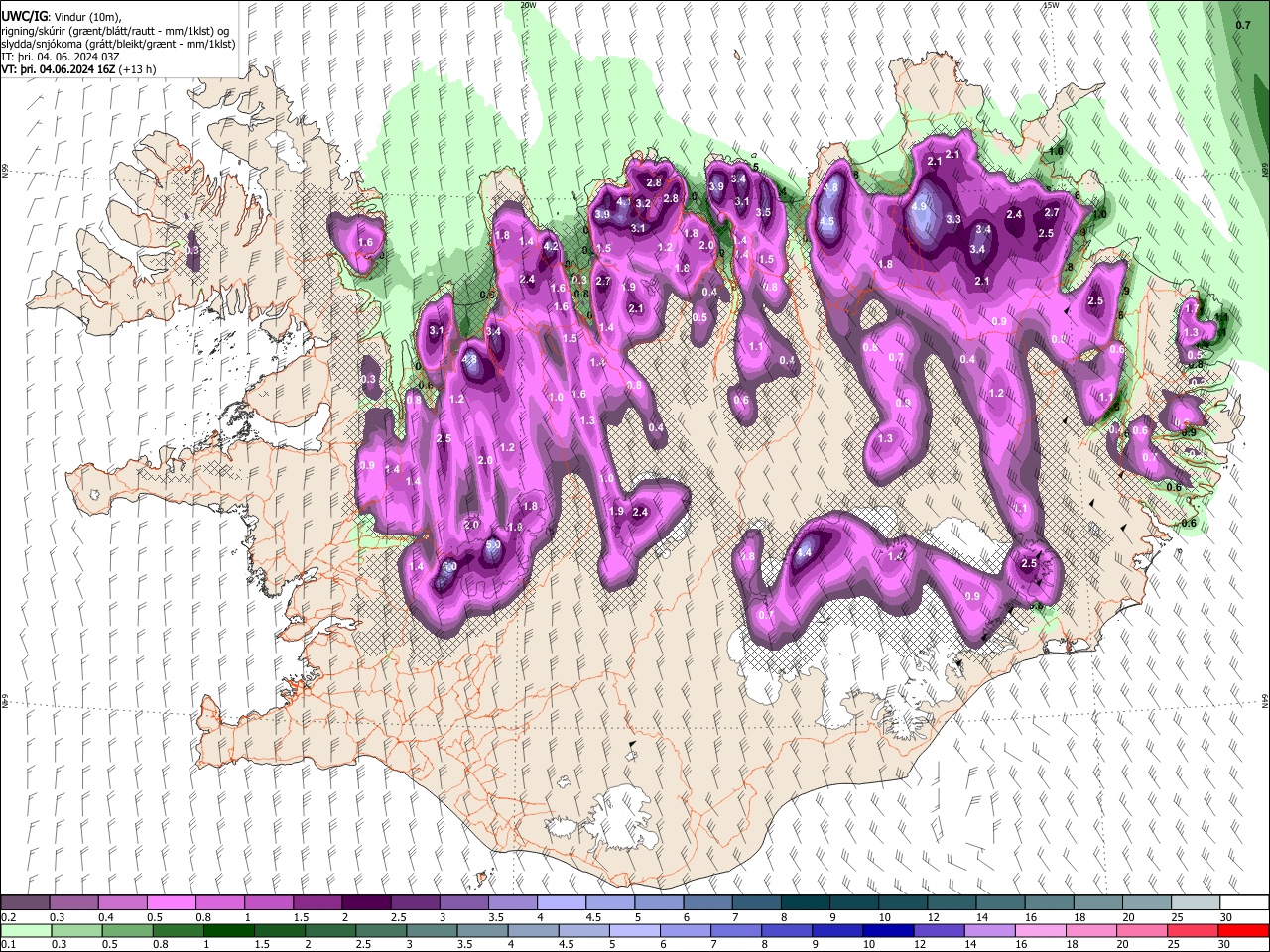The image size is (1270, 952).
Task: Click the 'slydda/snjókoma' legend description line
Action: [118, 44]
